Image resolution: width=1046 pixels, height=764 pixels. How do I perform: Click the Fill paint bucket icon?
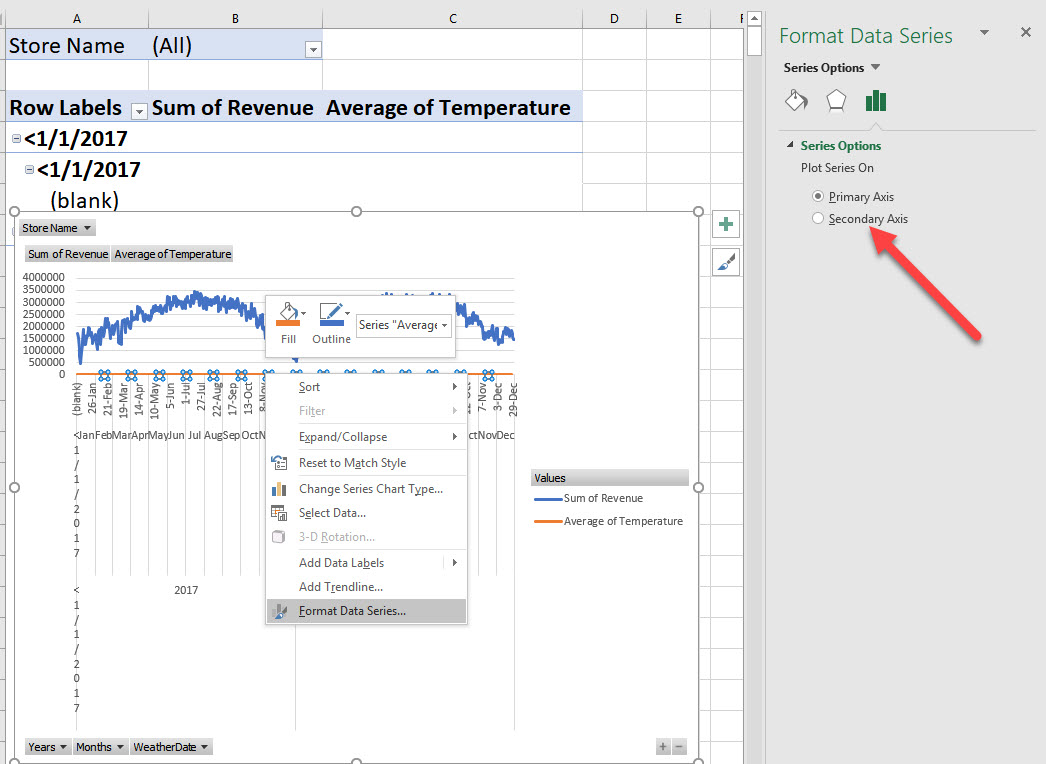click(288, 315)
